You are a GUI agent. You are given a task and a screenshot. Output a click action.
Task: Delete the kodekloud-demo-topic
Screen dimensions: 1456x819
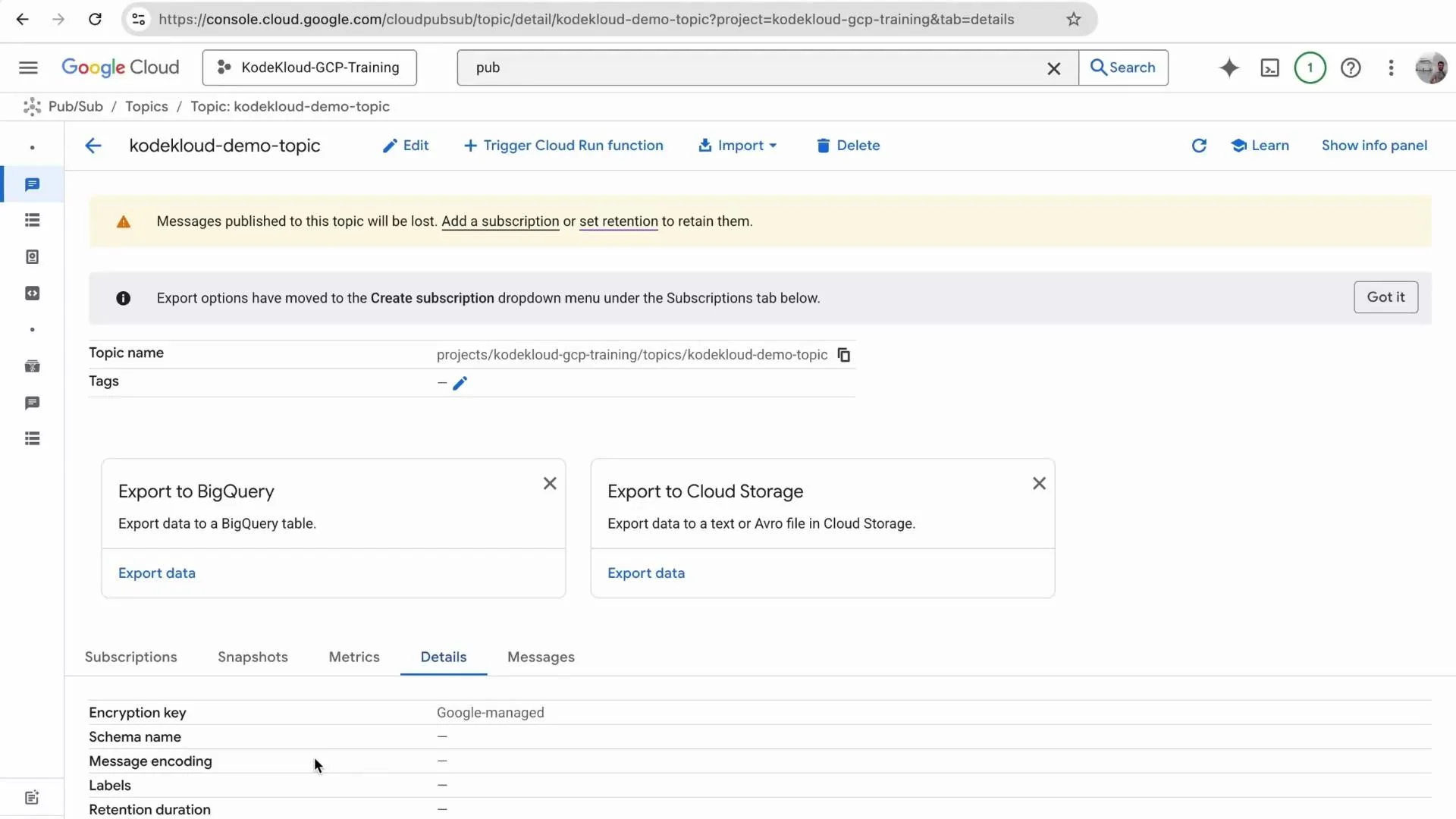pos(848,146)
